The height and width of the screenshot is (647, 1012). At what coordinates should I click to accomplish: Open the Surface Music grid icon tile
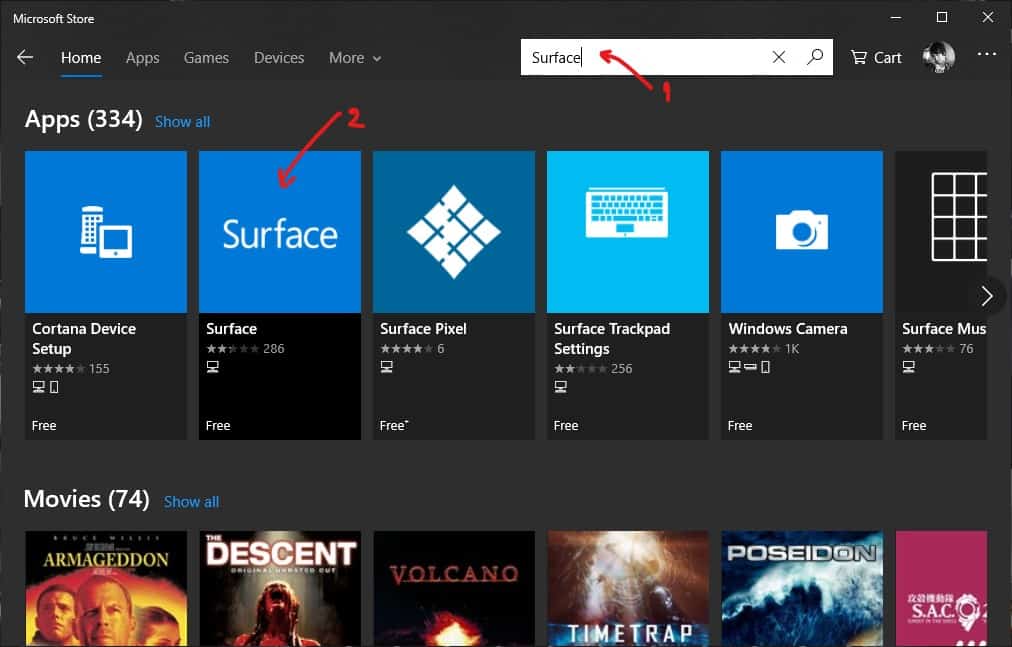point(941,295)
